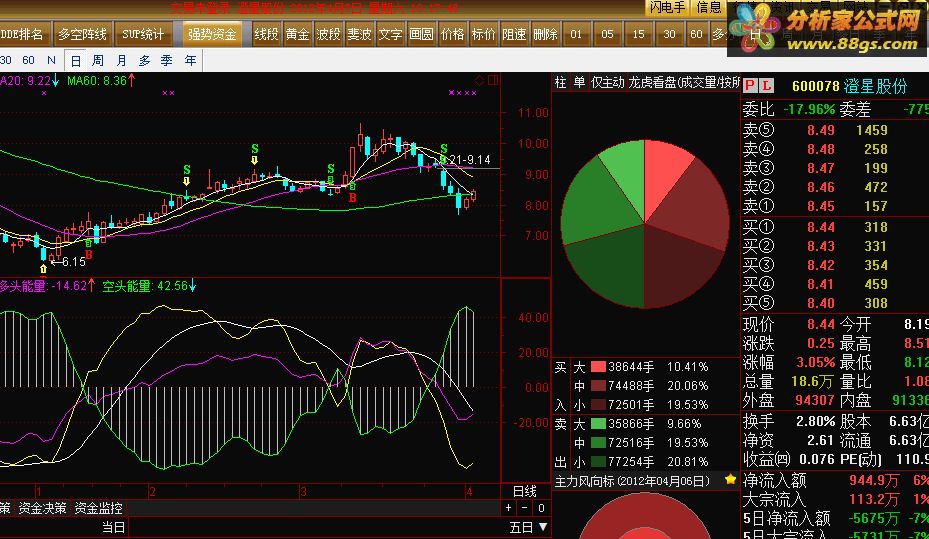The width and height of the screenshot is (929, 539).
Task: Click the red L icon beside stock code
Action: 767,86
